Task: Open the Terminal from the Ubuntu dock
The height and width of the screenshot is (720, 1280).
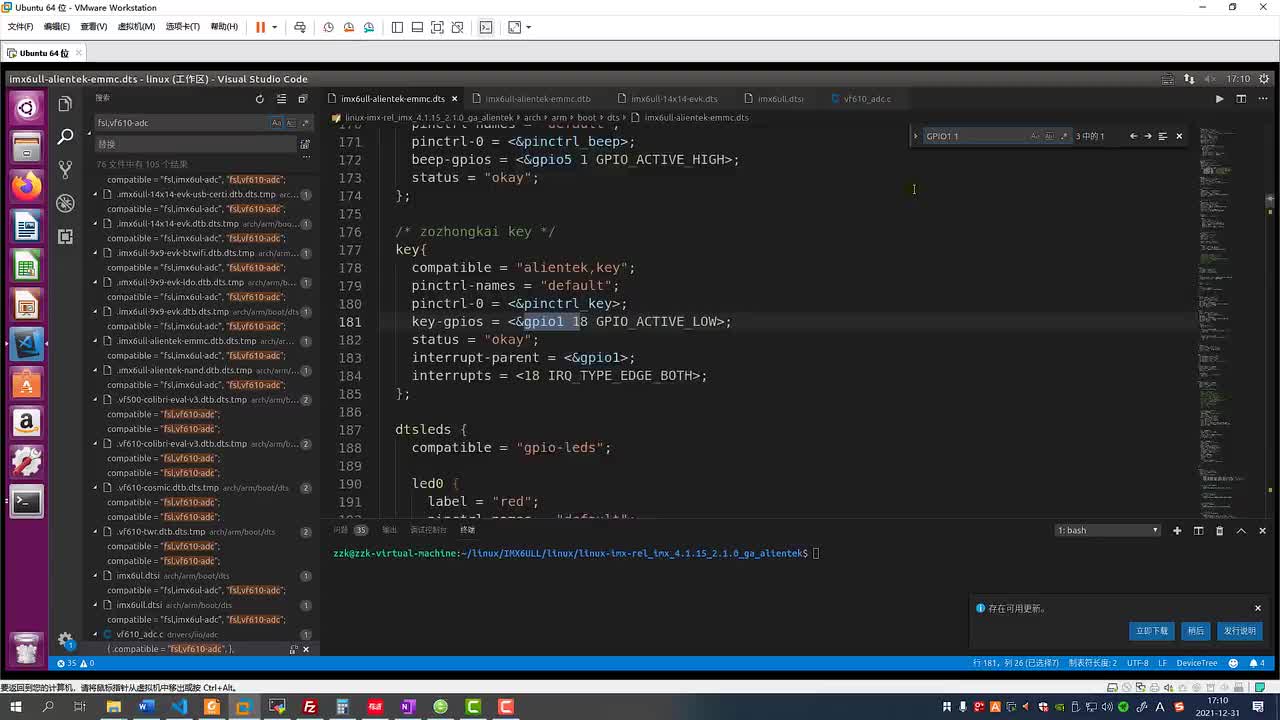Action: coord(27,501)
